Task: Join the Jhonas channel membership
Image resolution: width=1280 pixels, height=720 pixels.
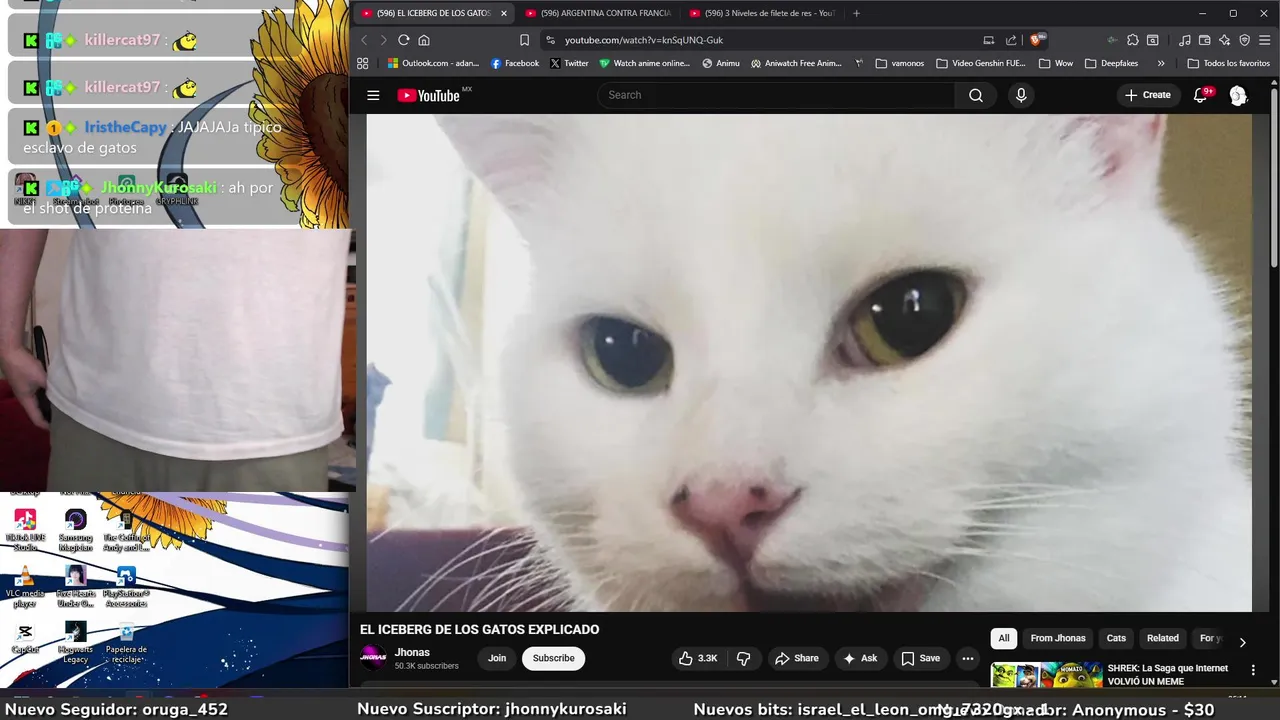Action: click(x=497, y=658)
